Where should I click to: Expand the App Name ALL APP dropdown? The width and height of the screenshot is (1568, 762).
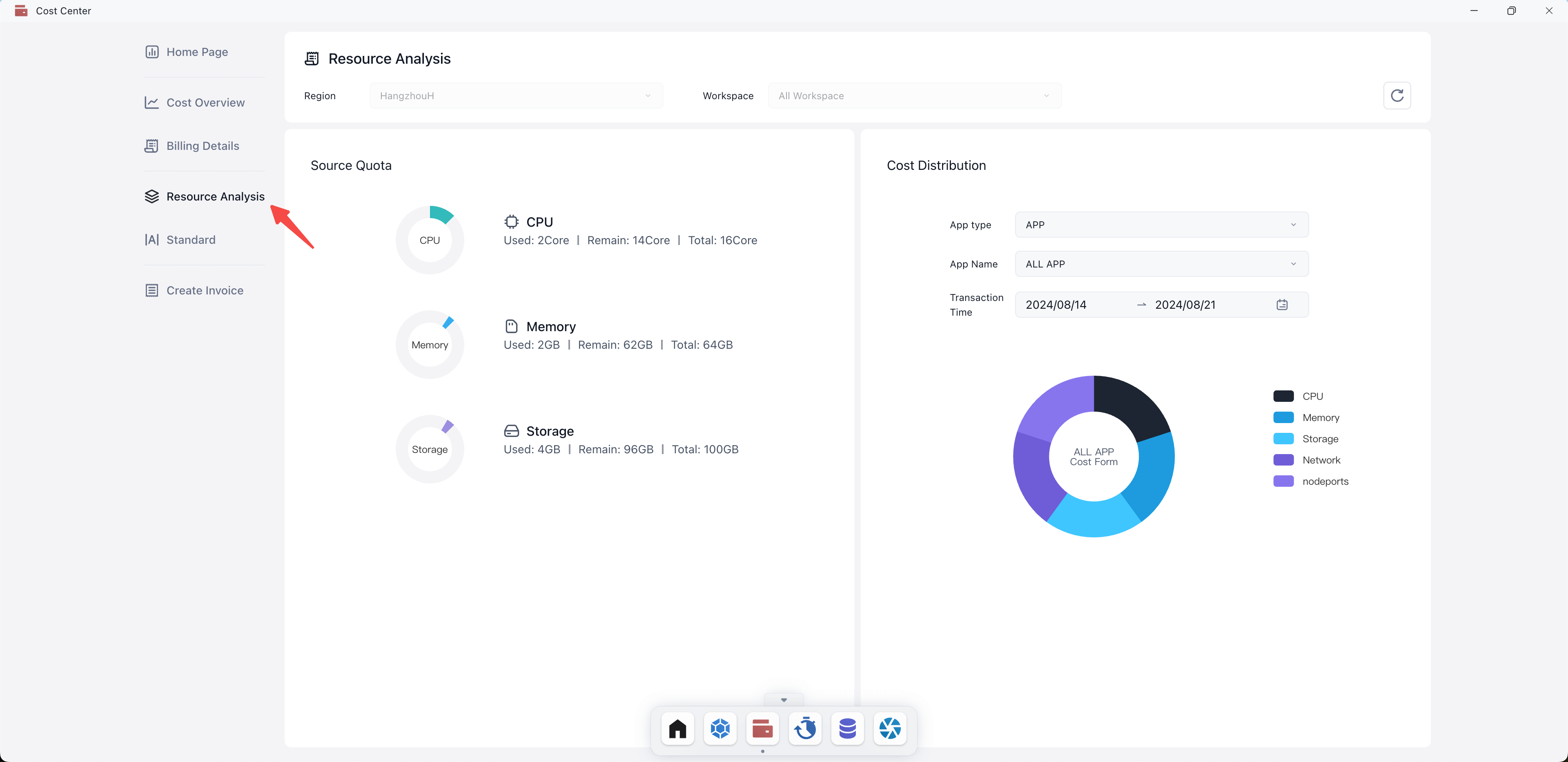click(x=1161, y=264)
